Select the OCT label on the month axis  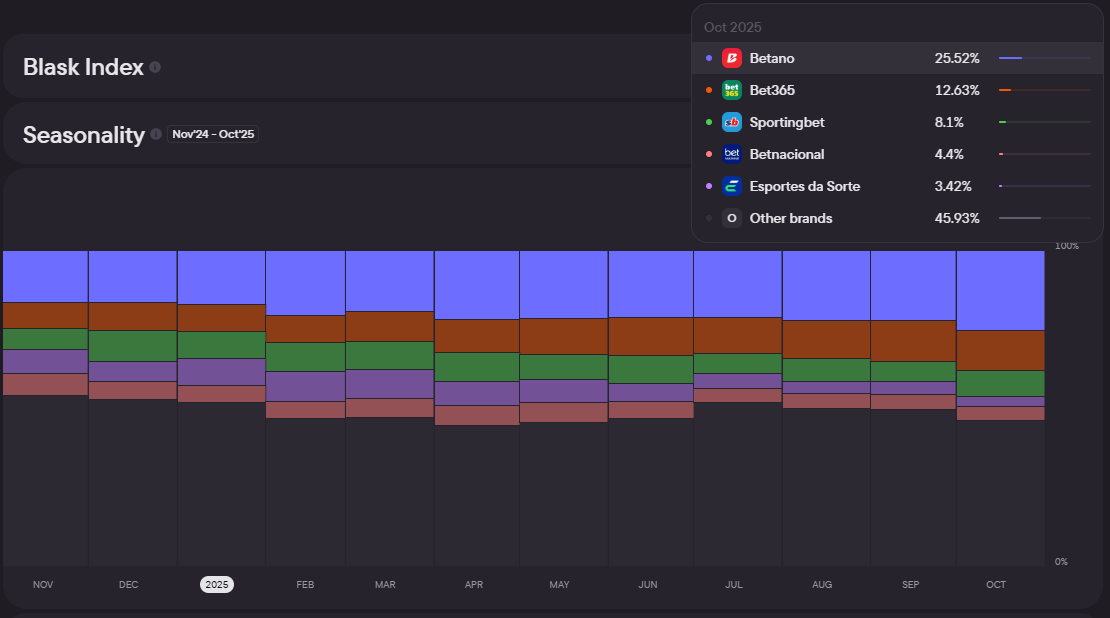pos(996,584)
